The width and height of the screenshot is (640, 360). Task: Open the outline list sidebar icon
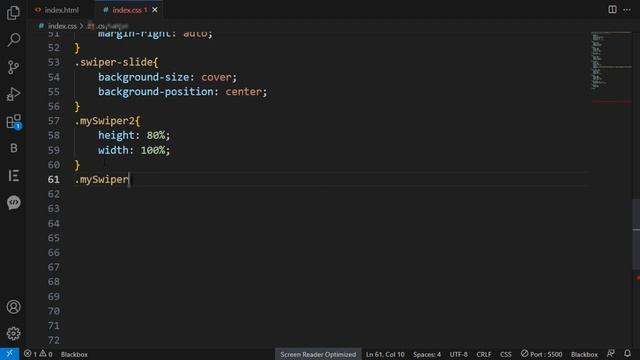pos(13,176)
